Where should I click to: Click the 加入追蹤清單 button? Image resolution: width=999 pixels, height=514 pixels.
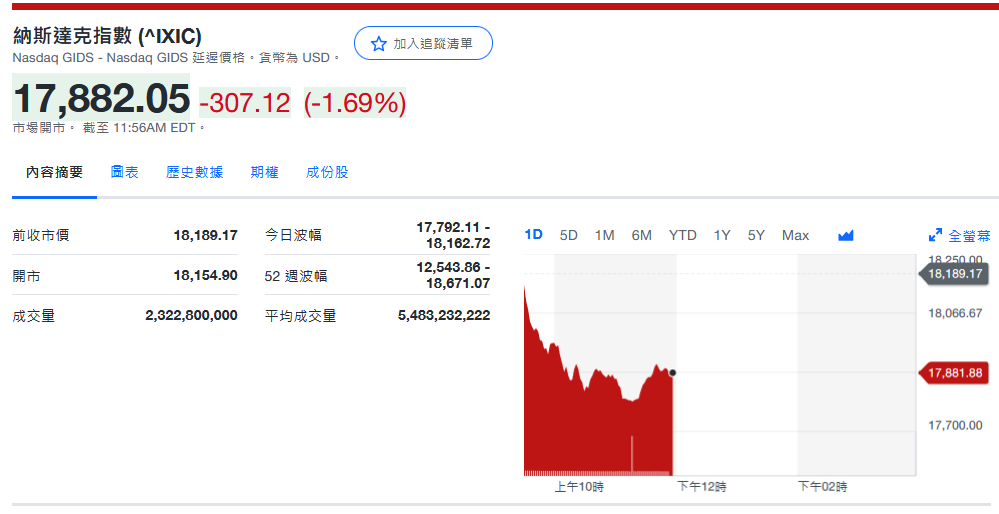(424, 44)
